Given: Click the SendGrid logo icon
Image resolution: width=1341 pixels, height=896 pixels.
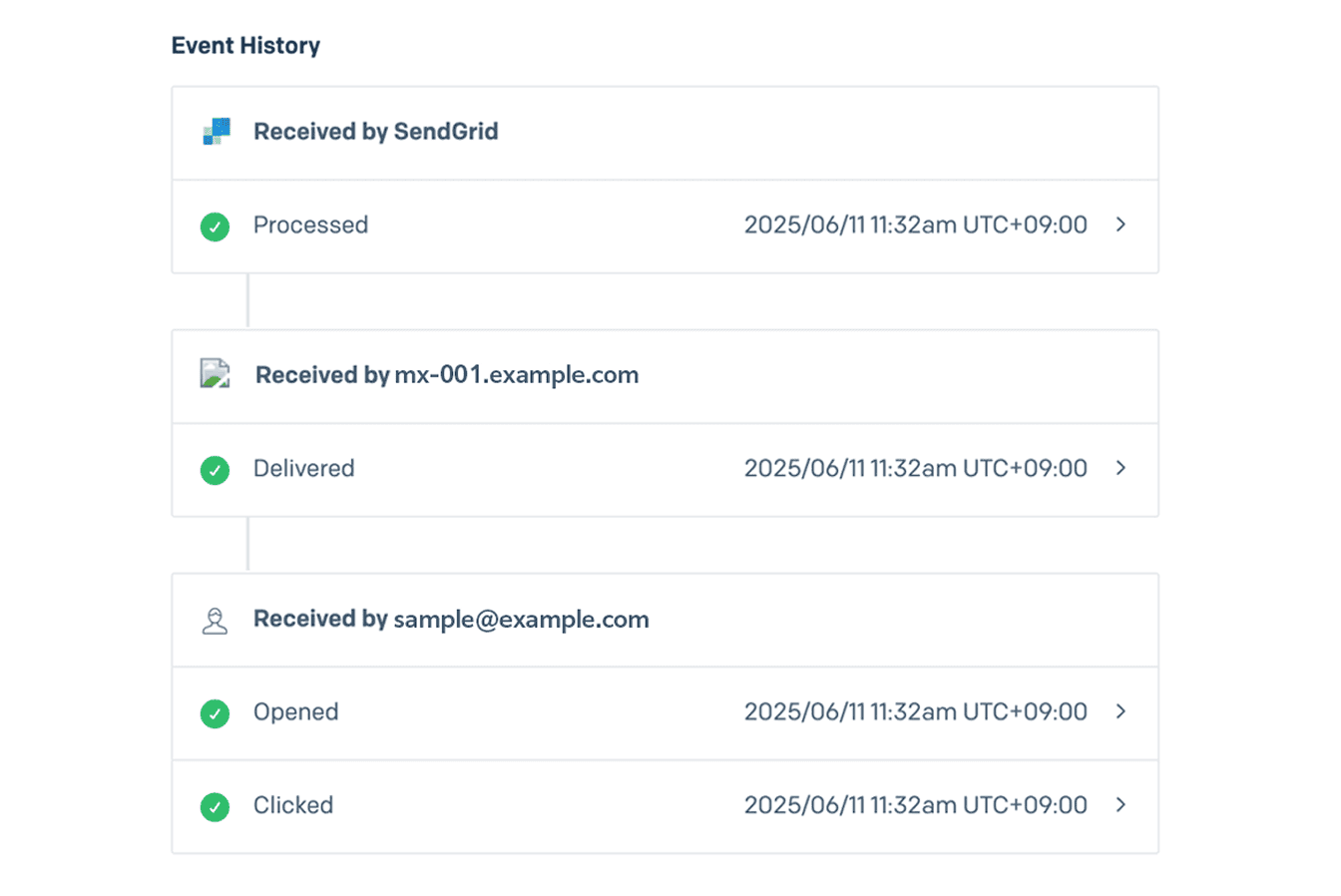Looking at the screenshot, I should click(x=217, y=132).
